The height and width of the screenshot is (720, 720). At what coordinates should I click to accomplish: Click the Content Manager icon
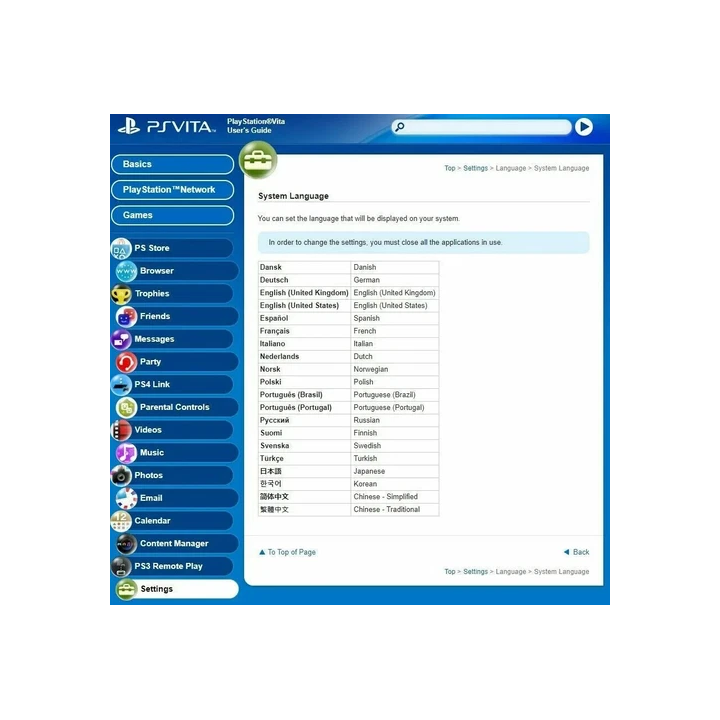(x=126, y=544)
